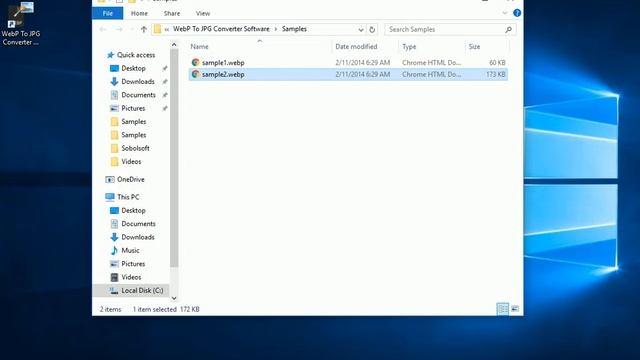The height and width of the screenshot is (360, 640).
Task: Expand the ribbon with the chevron
Action: tap(505, 13)
